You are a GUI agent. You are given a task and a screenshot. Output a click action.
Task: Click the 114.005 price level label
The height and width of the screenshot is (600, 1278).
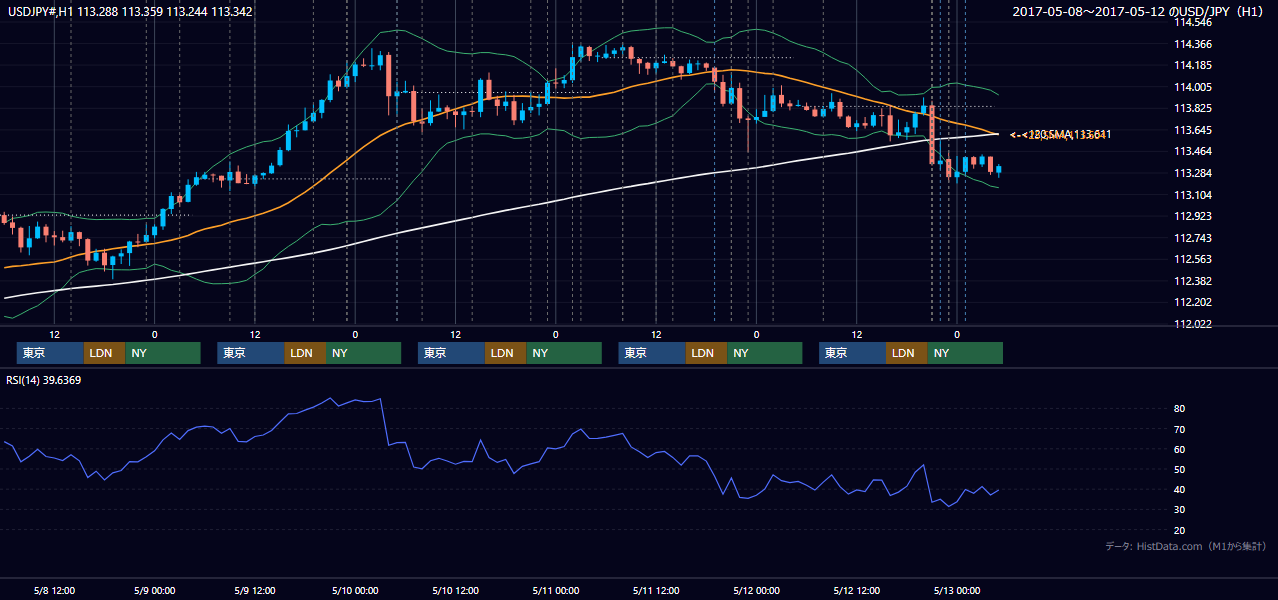[x=1193, y=88]
